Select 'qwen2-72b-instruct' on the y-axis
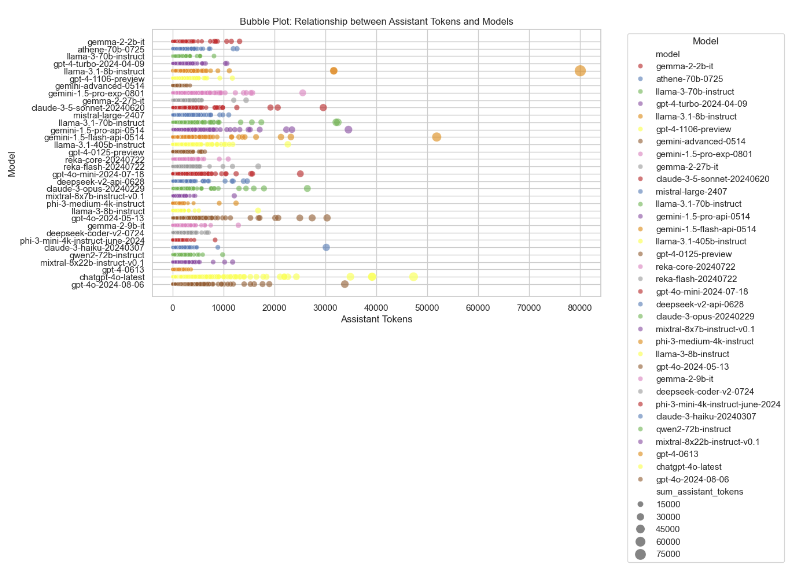 tap(107, 255)
